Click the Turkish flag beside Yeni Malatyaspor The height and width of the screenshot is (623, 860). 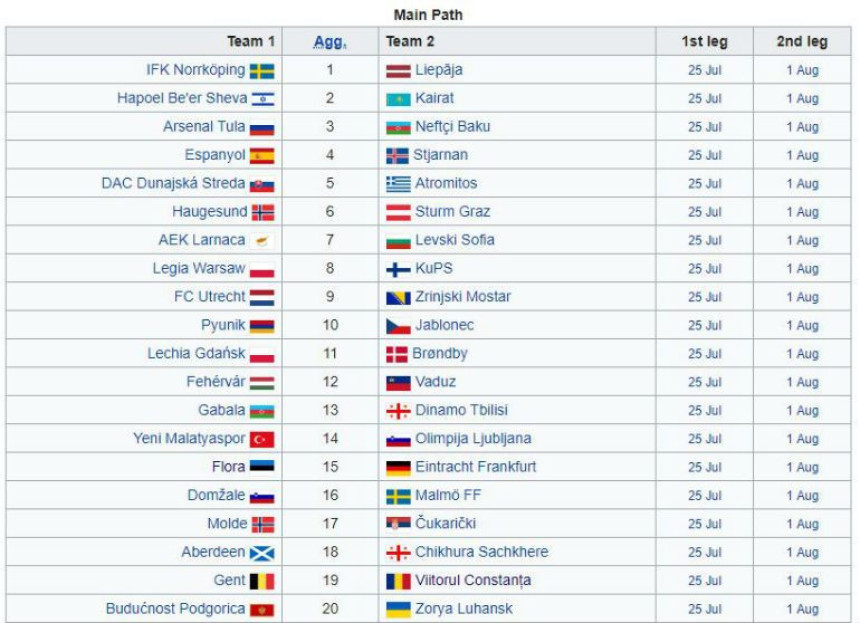tap(262, 439)
